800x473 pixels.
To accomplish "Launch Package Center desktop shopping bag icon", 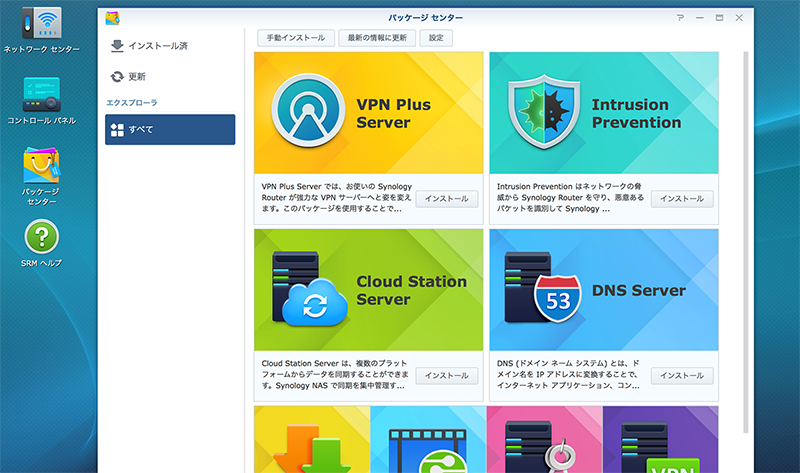I will coord(42,165).
